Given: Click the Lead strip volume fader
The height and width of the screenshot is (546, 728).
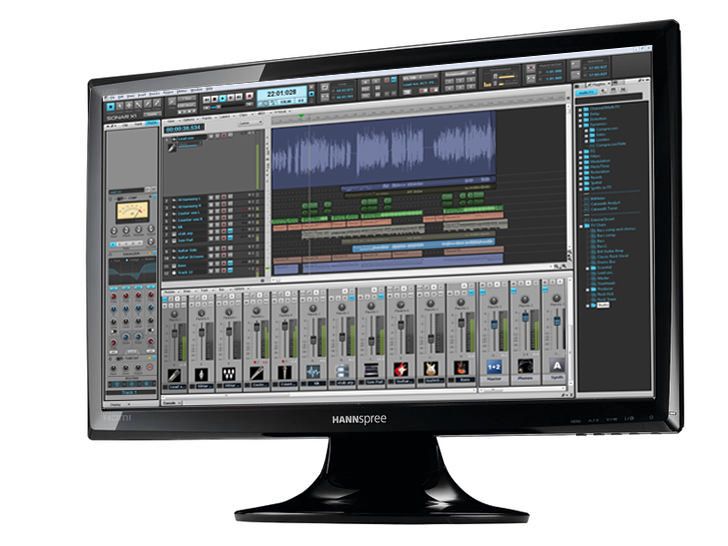Looking at the screenshot, I should pyautogui.click(x=175, y=333).
